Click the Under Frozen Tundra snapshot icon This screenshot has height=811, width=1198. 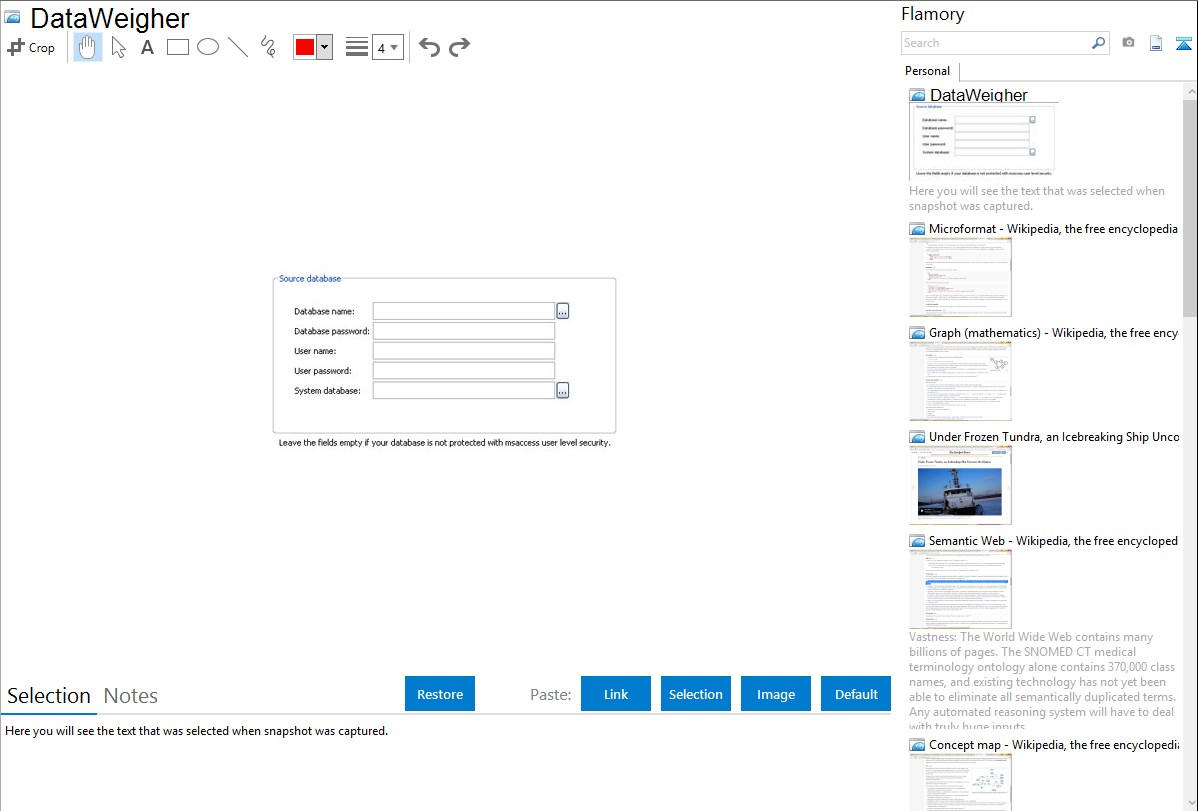point(917,437)
